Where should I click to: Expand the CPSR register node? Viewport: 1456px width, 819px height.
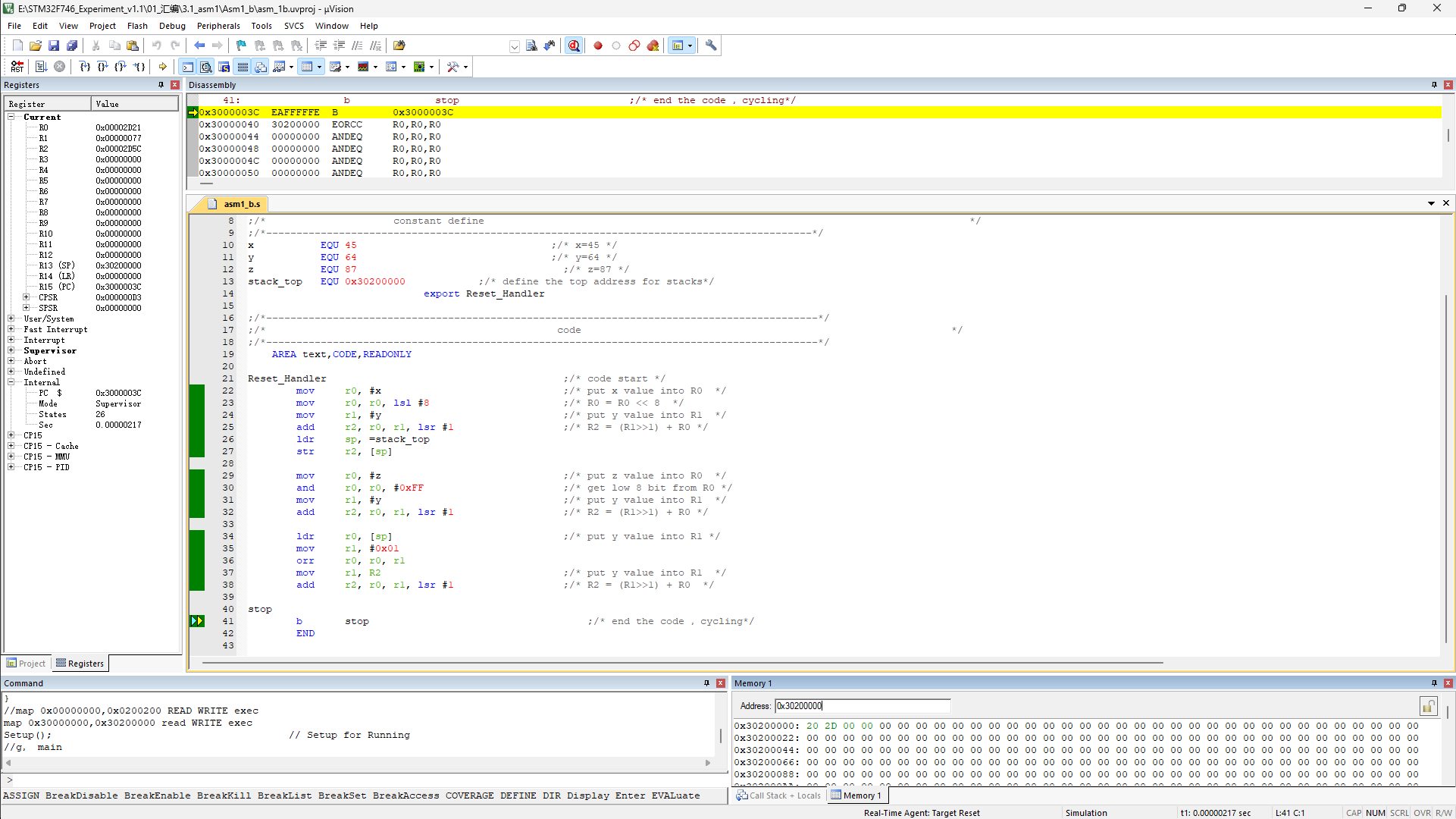[27, 297]
